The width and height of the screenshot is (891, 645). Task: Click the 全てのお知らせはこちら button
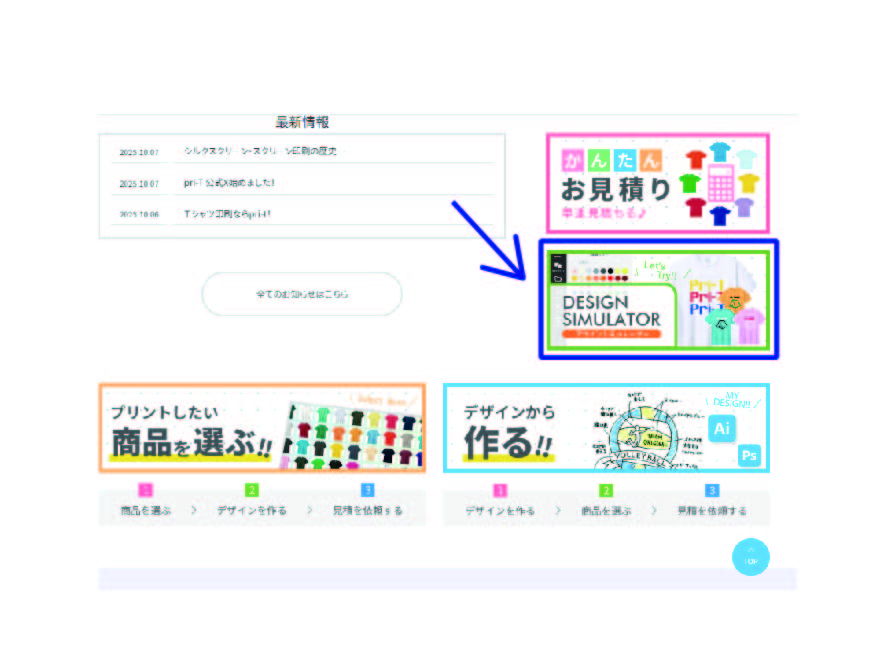302,294
